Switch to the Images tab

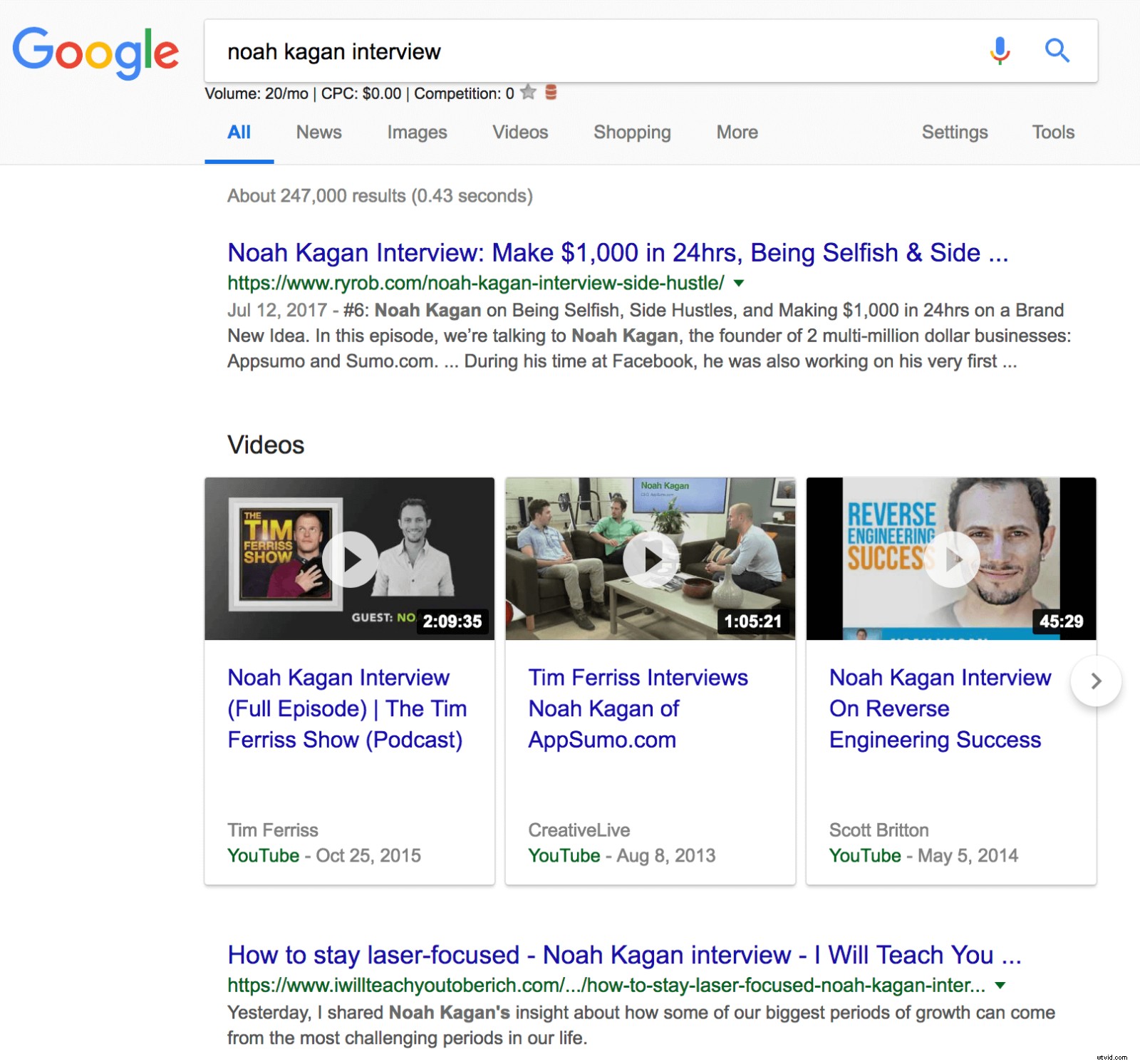click(417, 133)
